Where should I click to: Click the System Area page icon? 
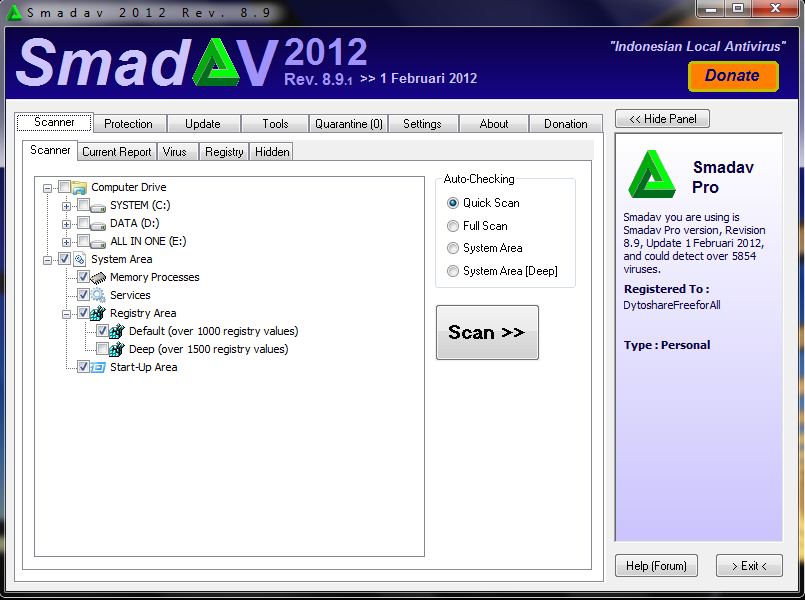pos(80,259)
